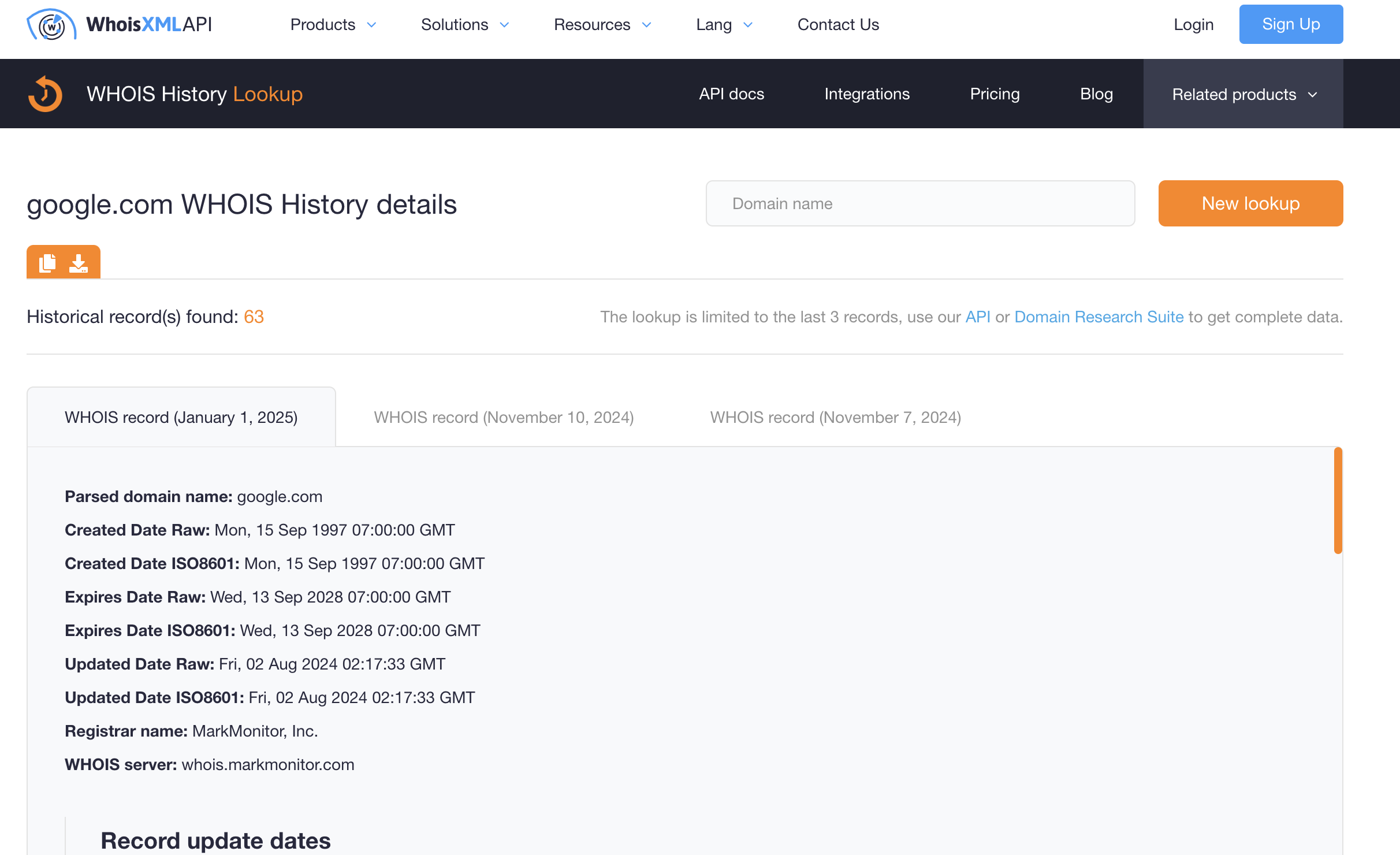
Task: Open the Resources dropdown
Action: 602,25
